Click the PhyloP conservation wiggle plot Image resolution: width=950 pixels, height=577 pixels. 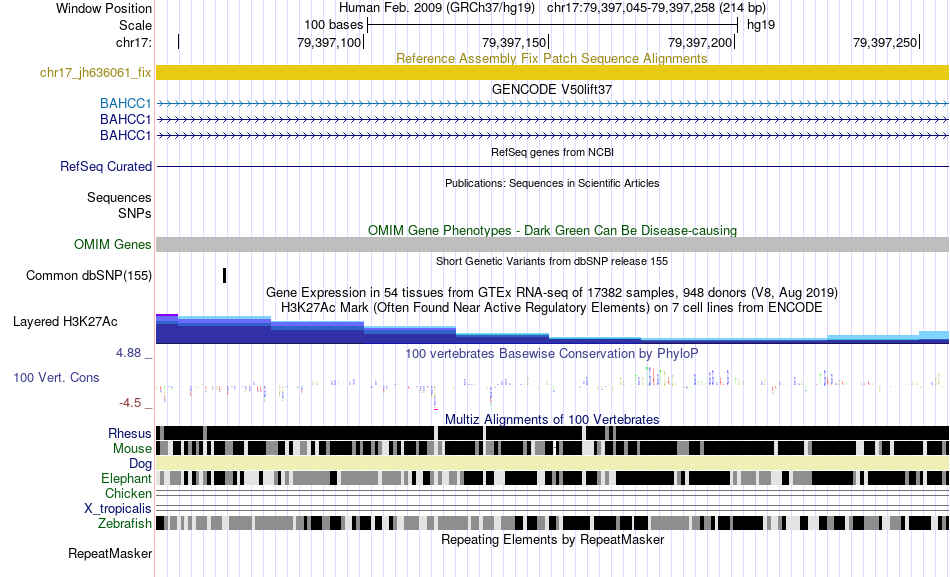click(x=552, y=386)
